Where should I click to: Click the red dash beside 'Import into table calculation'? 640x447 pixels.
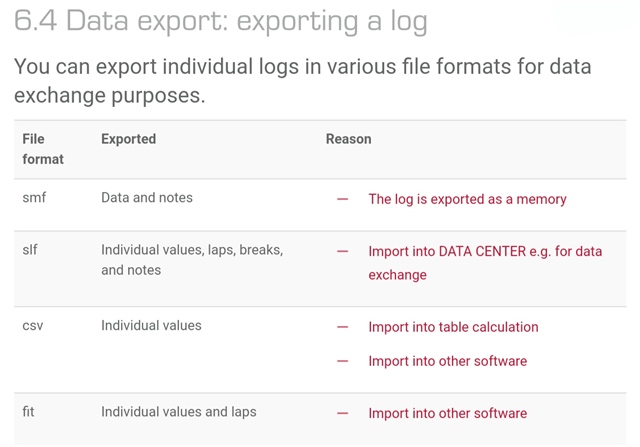coord(342,327)
